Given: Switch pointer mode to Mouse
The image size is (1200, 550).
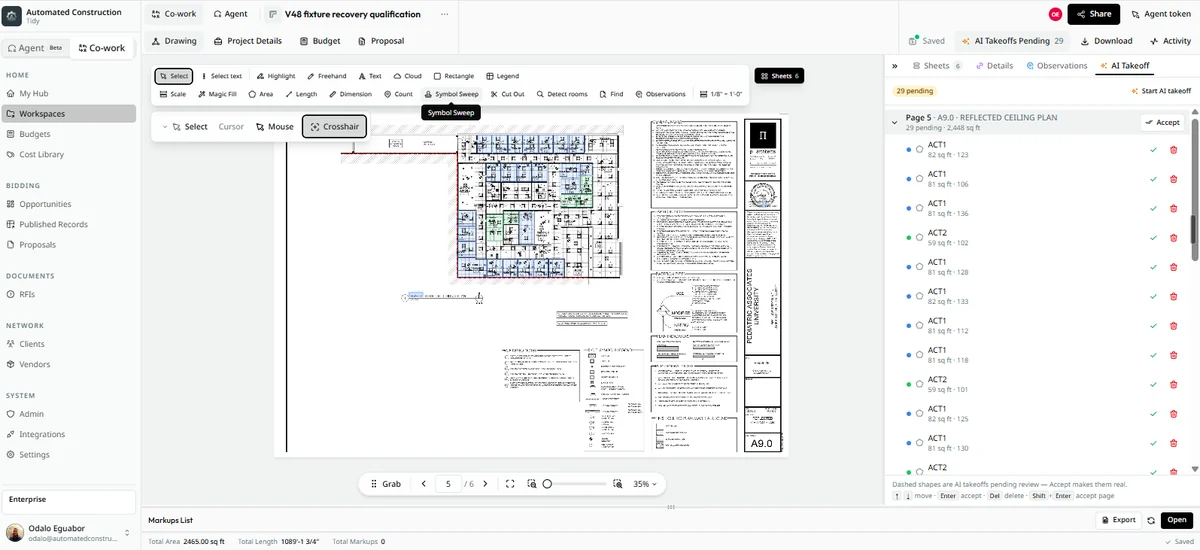Looking at the screenshot, I should [275, 127].
